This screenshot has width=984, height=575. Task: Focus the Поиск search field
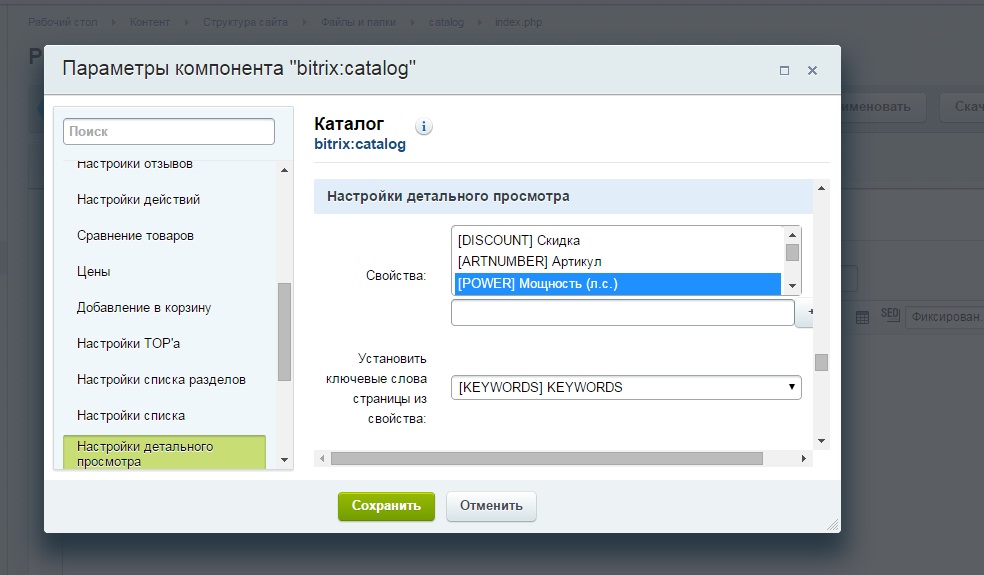(x=168, y=131)
